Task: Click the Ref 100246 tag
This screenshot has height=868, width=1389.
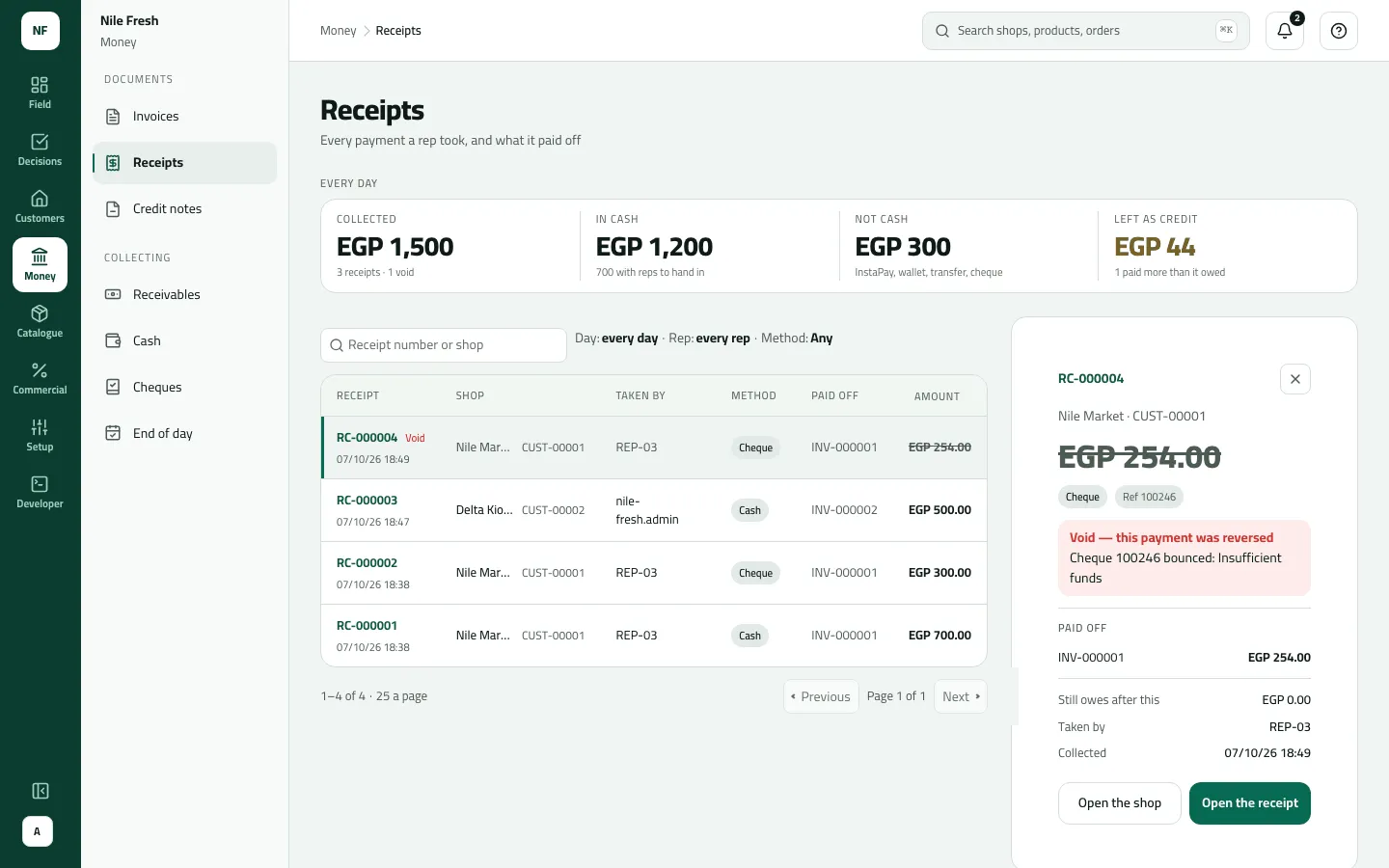Action: (1149, 498)
